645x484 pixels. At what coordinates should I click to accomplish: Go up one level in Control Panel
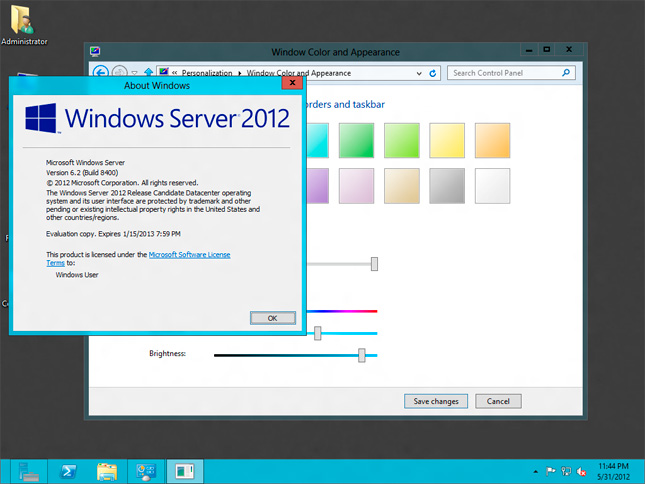pyautogui.click(x=148, y=73)
